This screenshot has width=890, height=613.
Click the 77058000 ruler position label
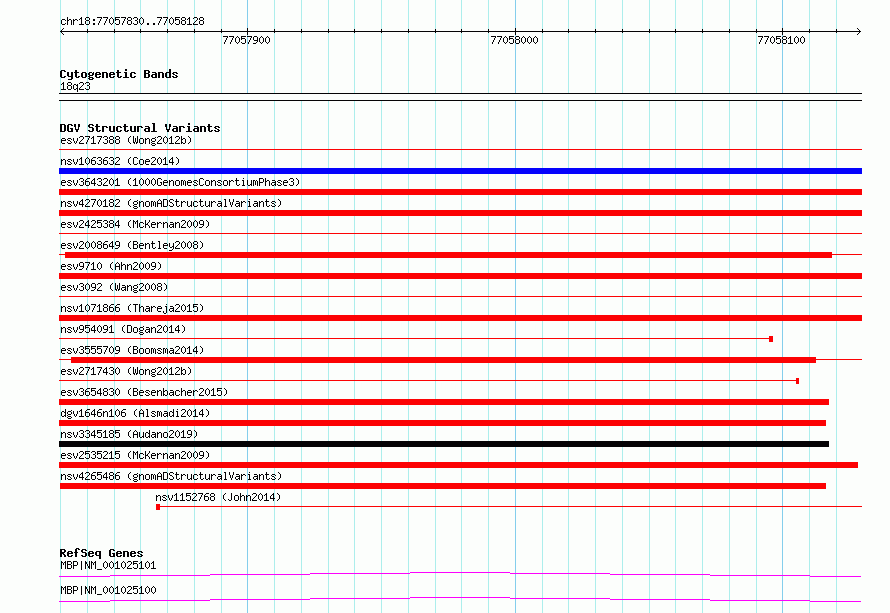click(514, 40)
